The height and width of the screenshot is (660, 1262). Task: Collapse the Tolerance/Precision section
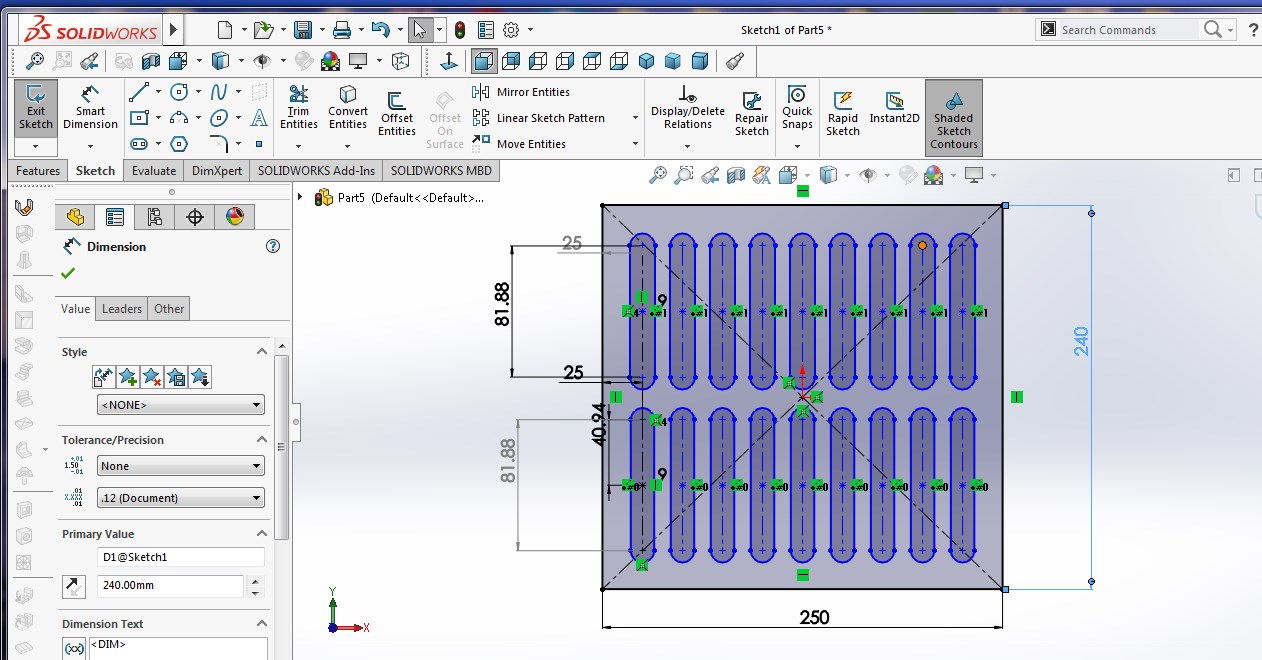tap(262, 440)
